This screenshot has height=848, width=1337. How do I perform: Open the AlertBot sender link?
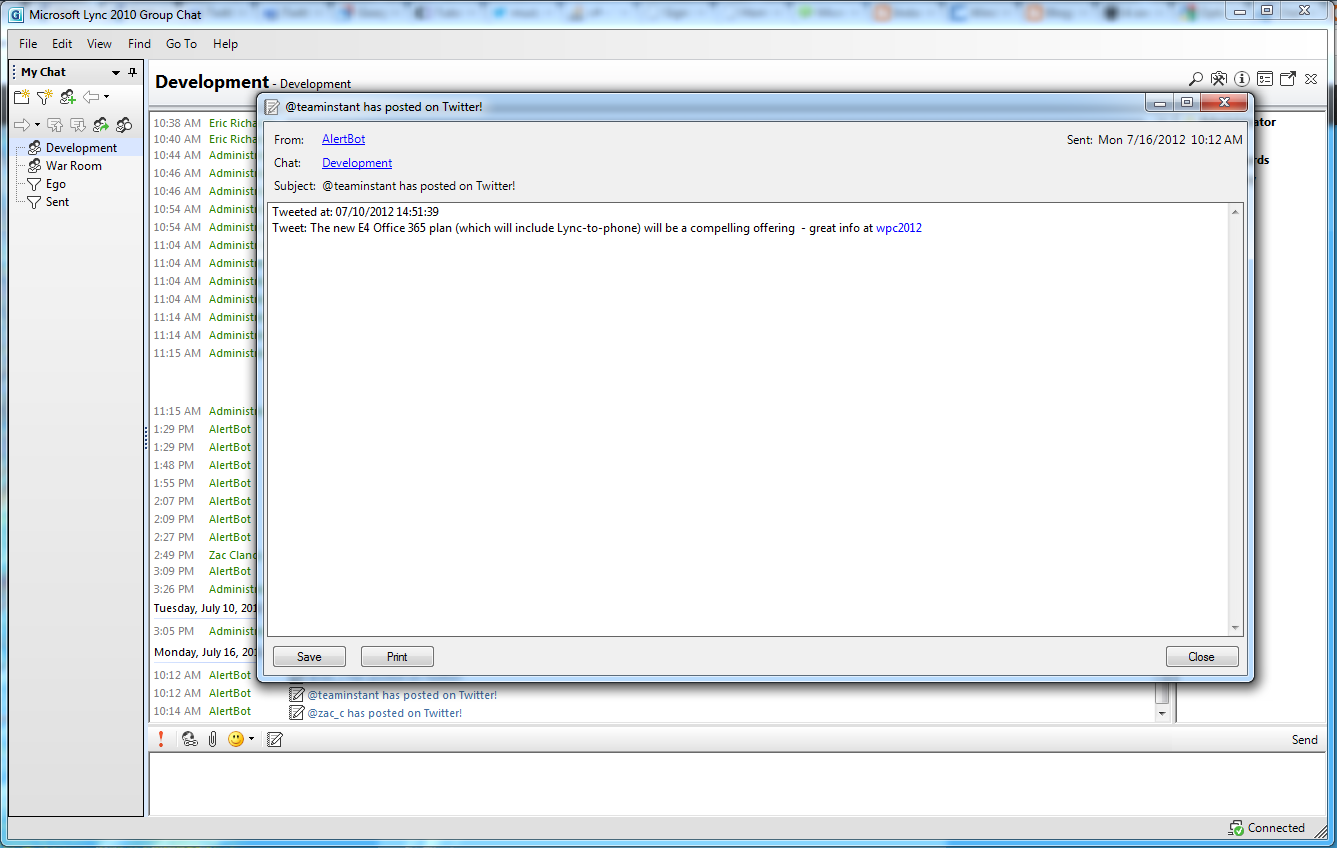pyautogui.click(x=343, y=139)
